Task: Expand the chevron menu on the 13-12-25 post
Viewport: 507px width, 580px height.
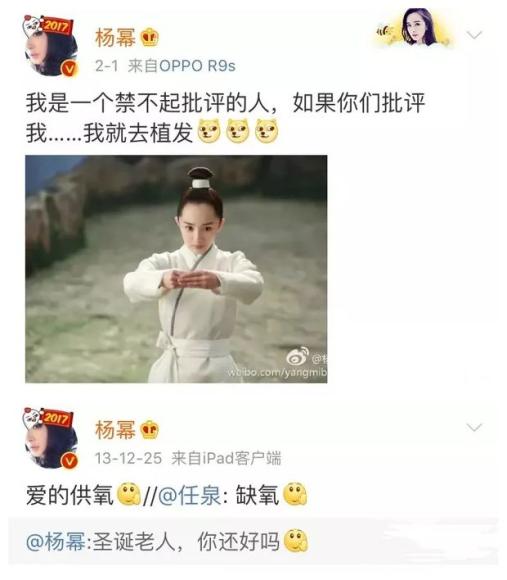Action: 474,428
